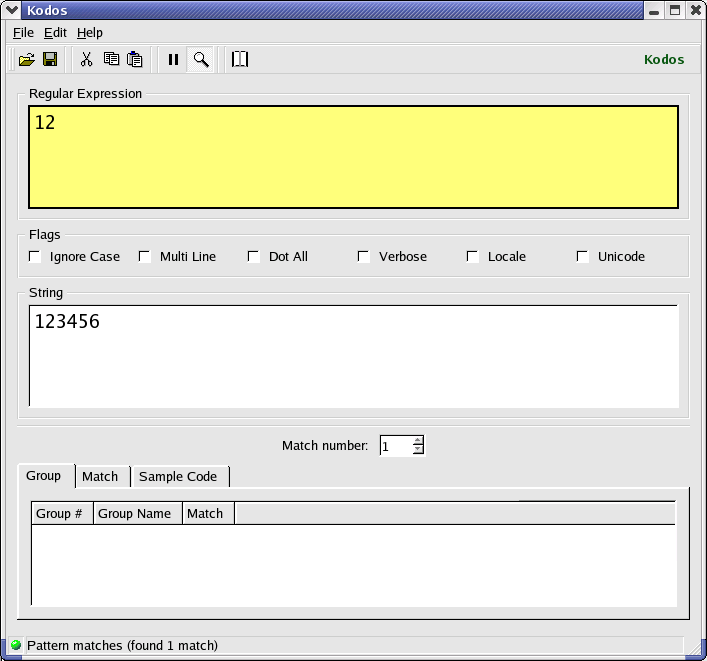The image size is (707, 661).
Task: Open the window menu arrow in title bar
Action: pyautogui.click(x=11, y=10)
